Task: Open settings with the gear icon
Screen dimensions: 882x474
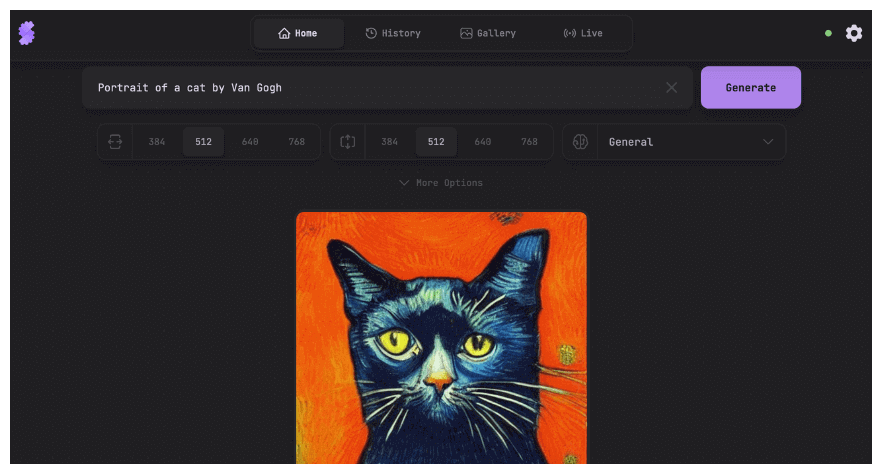Action: point(853,33)
